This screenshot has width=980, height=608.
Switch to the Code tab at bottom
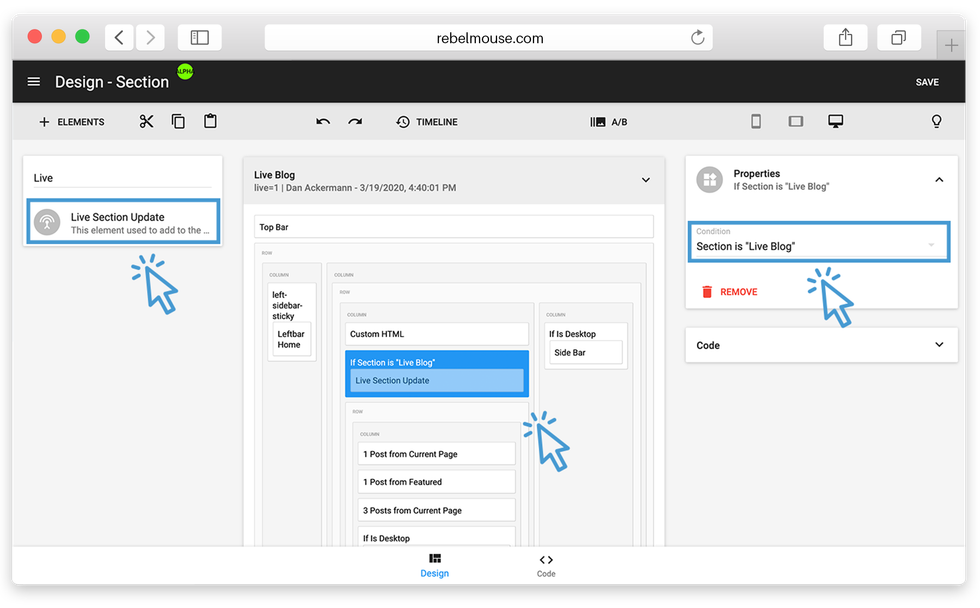[x=546, y=565]
